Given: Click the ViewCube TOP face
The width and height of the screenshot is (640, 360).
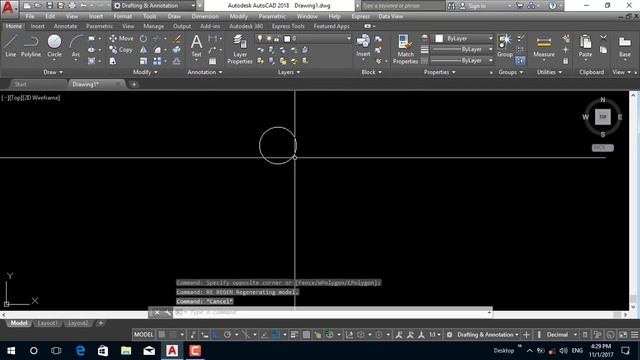Looking at the screenshot, I should click(602, 117).
